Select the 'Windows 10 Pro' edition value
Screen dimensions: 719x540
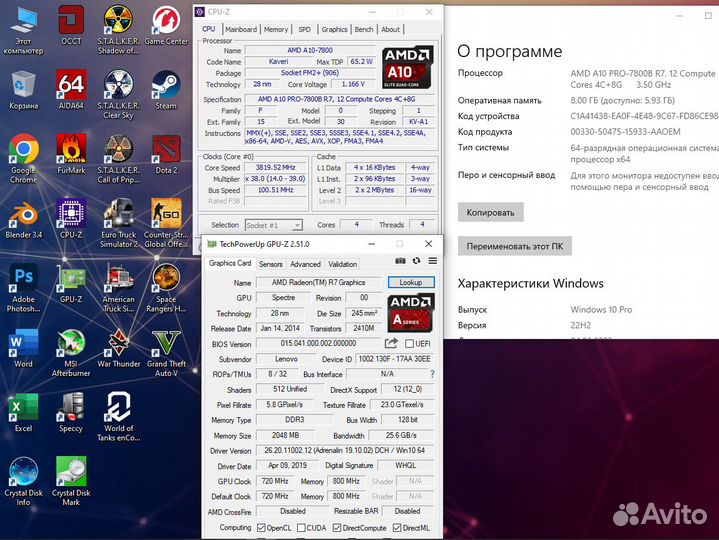point(601,309)
